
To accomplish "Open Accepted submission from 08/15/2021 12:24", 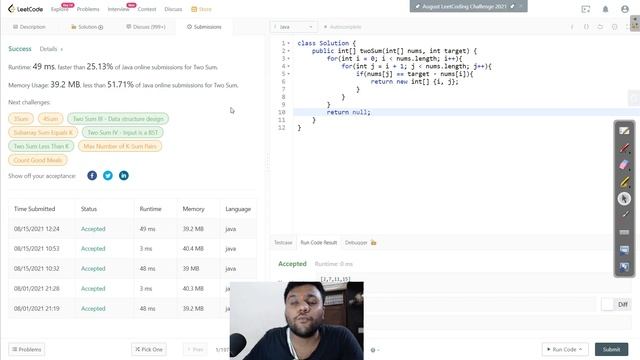I will 93,229.
